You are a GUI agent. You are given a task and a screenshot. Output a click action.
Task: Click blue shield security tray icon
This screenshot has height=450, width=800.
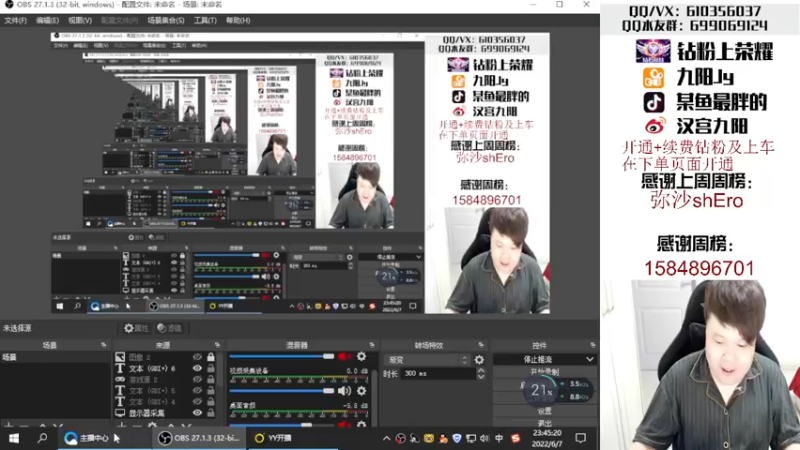point(457,438)
